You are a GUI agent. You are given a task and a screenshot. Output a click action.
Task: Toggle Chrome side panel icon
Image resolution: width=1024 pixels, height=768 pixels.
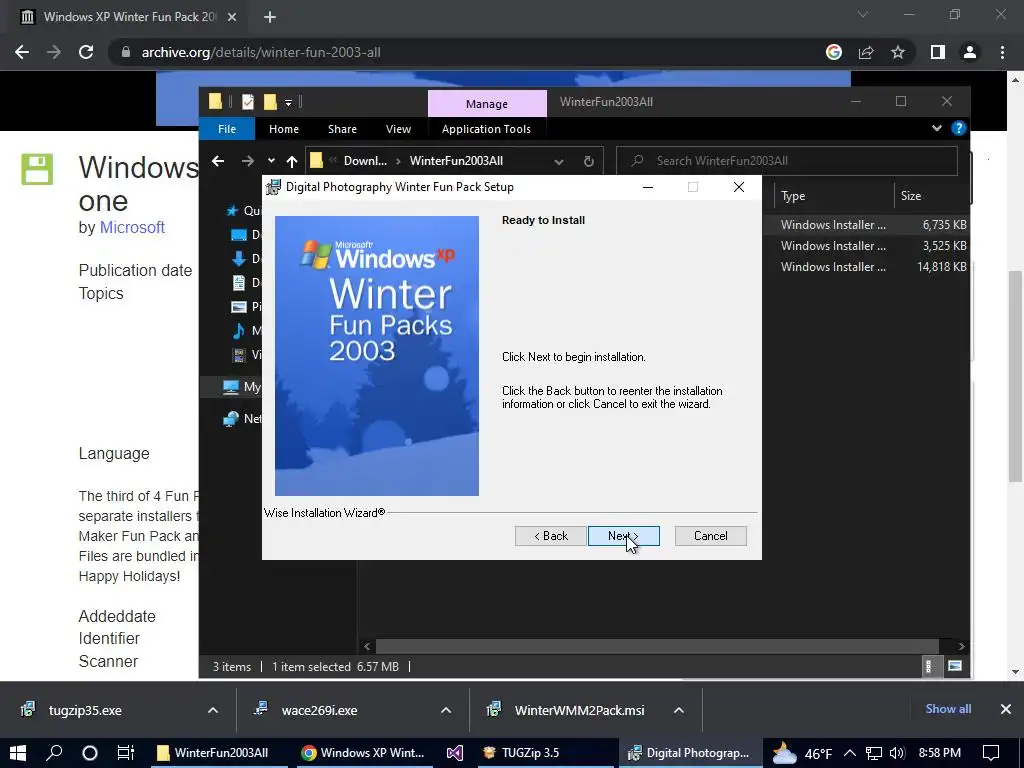point(938,52)
